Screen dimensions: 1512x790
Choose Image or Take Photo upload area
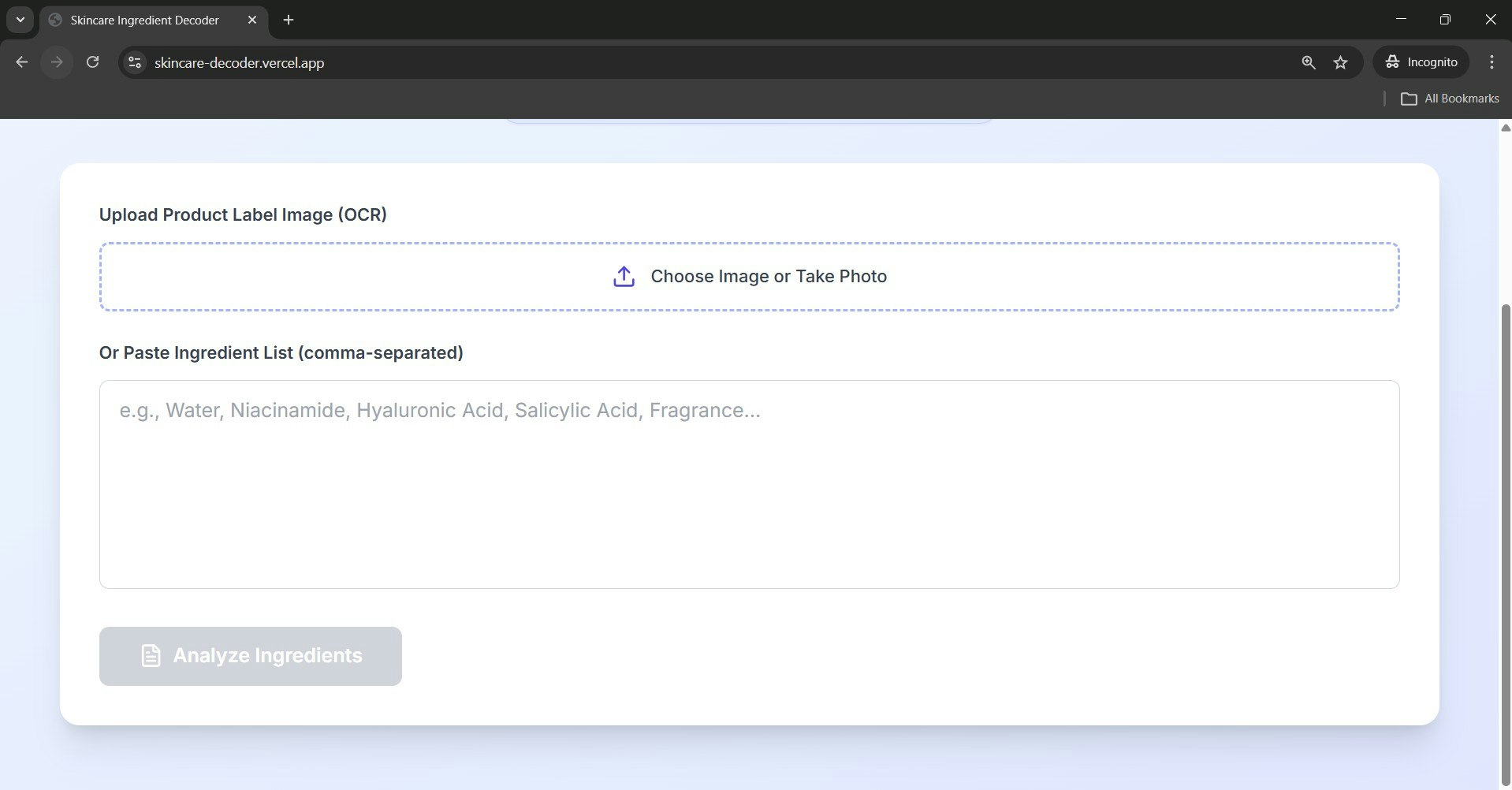[749, 277]
